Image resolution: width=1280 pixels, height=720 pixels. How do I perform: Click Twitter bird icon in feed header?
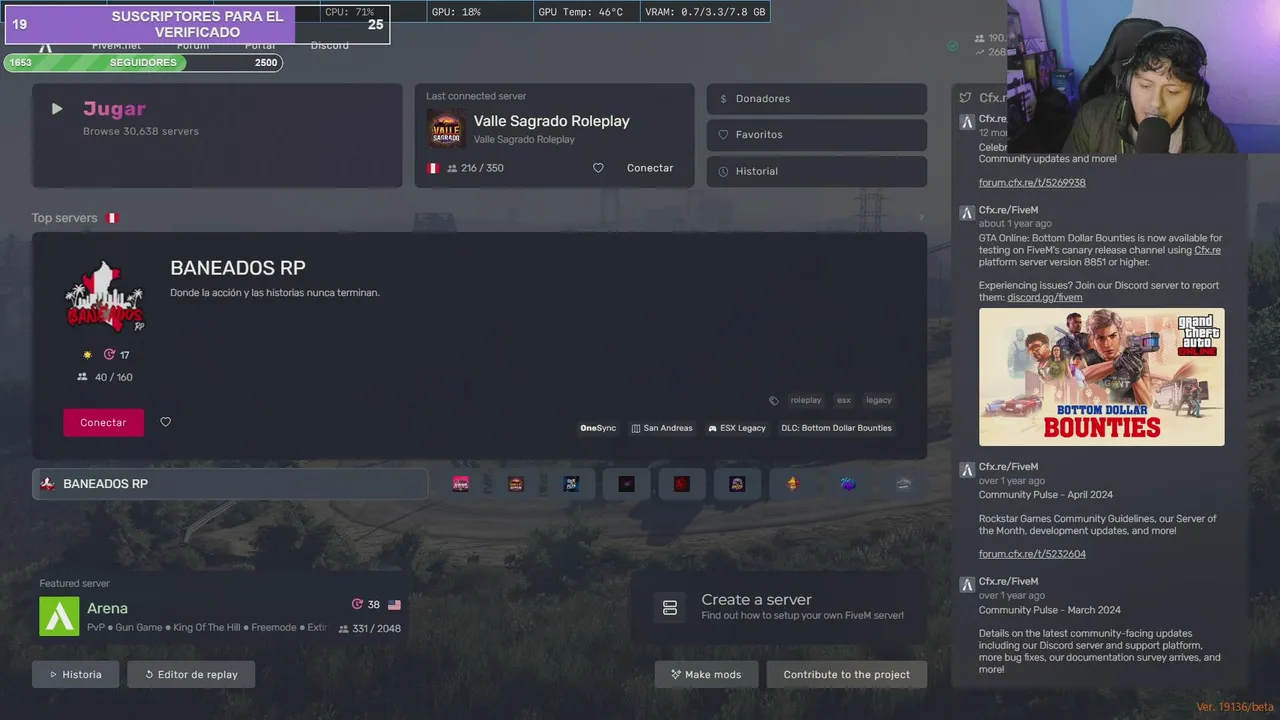click(x=965, y=98)
